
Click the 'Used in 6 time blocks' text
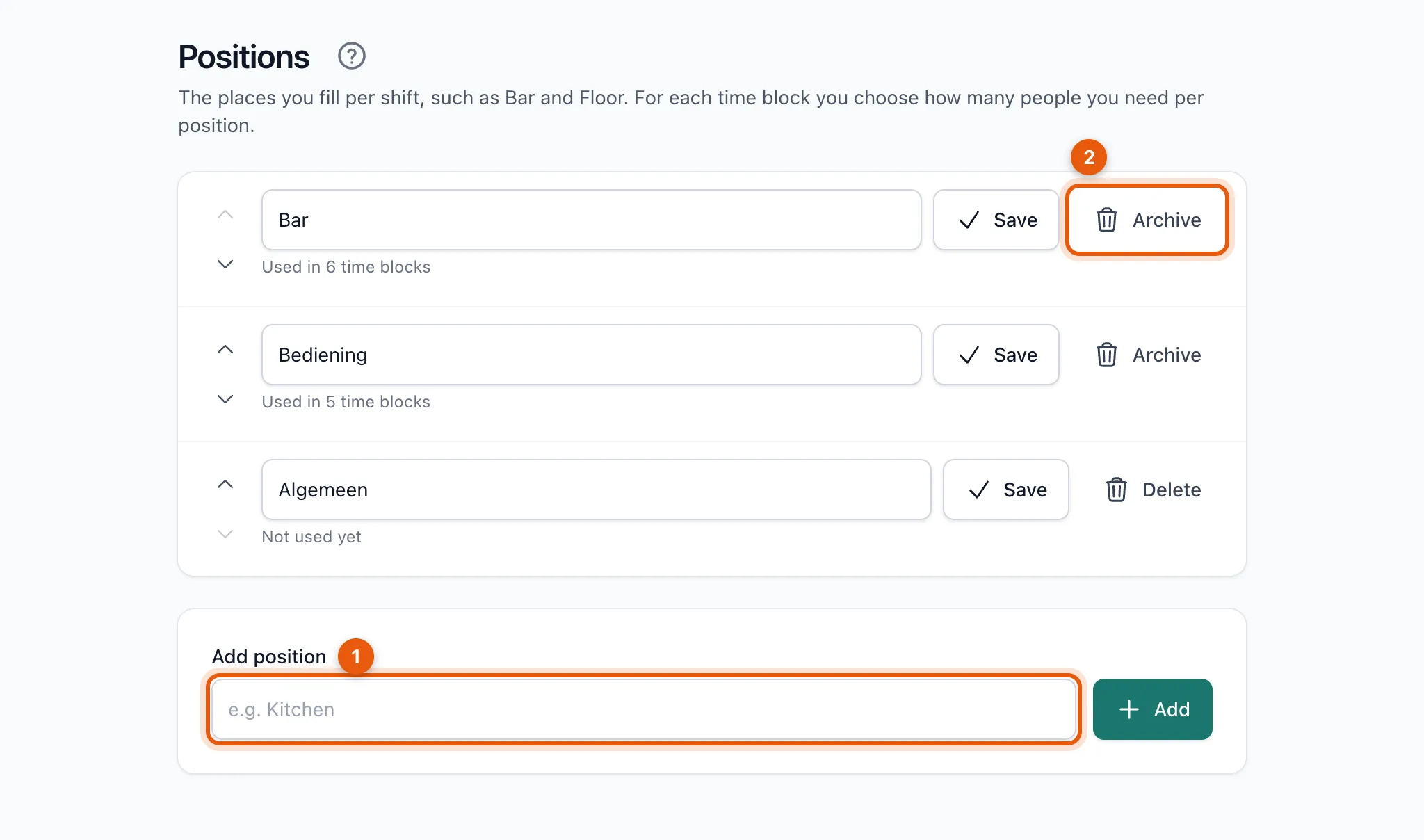click(x=346, y=267)
